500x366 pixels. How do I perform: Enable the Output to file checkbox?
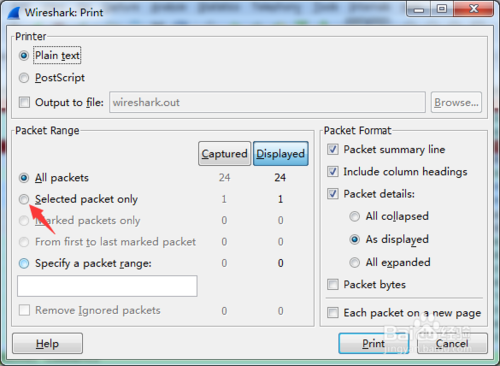[x=24, y=102]
